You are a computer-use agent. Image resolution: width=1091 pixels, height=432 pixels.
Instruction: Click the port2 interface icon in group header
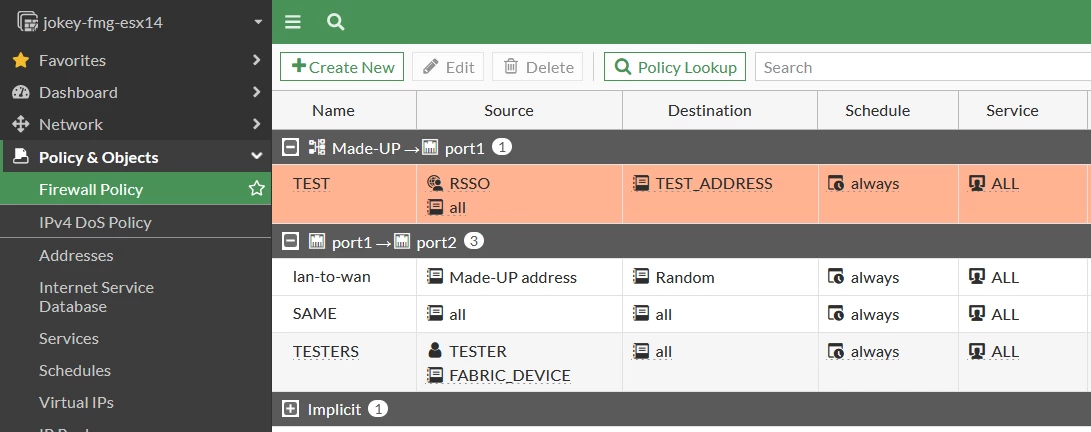pyautogui.click(x=401, y=241)
